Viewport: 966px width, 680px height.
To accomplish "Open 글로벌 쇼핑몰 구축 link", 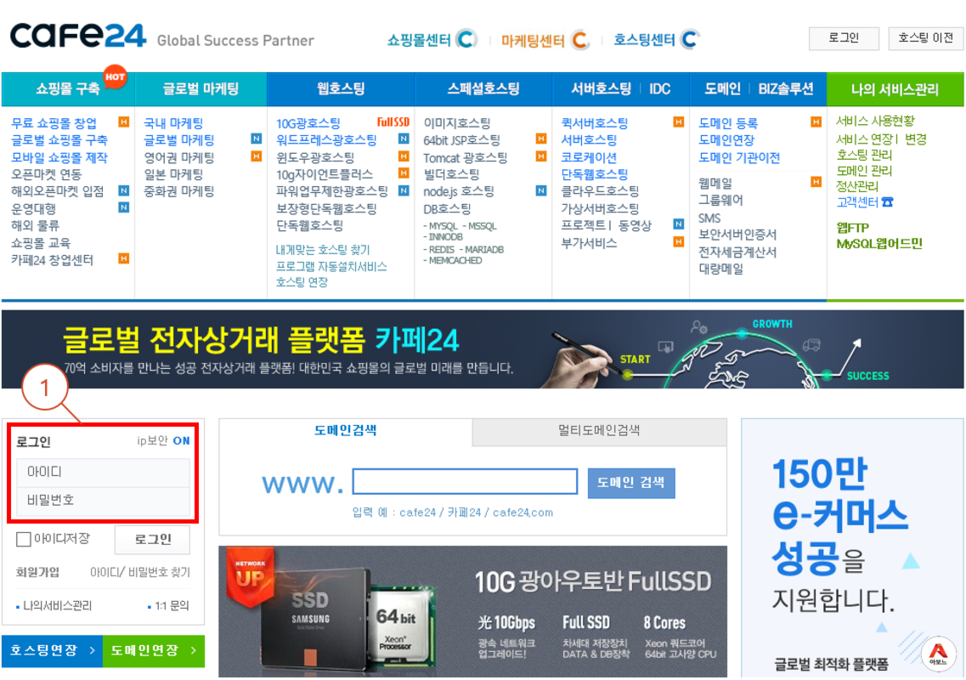I will point(59,140).
